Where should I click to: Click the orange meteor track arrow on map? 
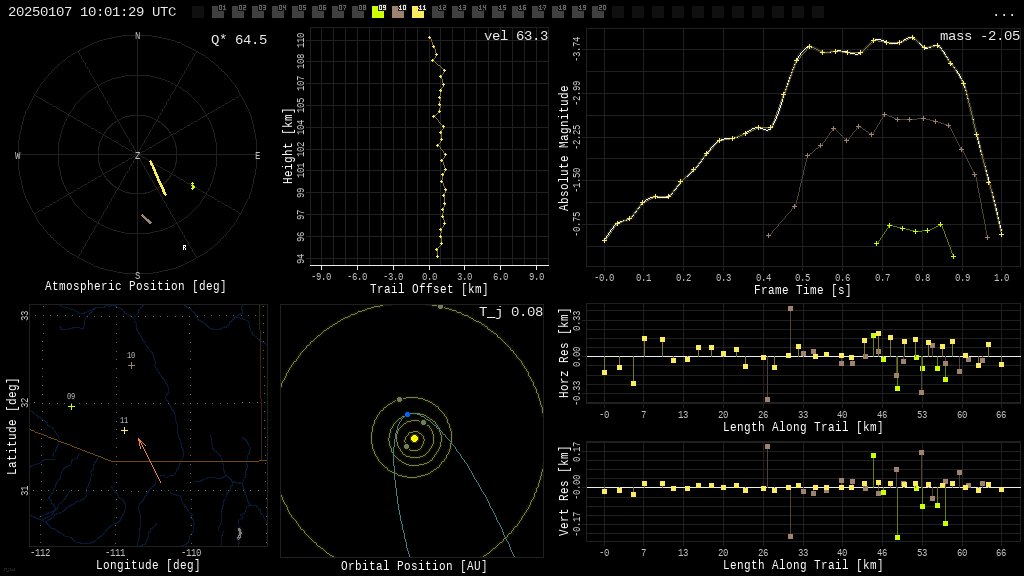(150, 461)
